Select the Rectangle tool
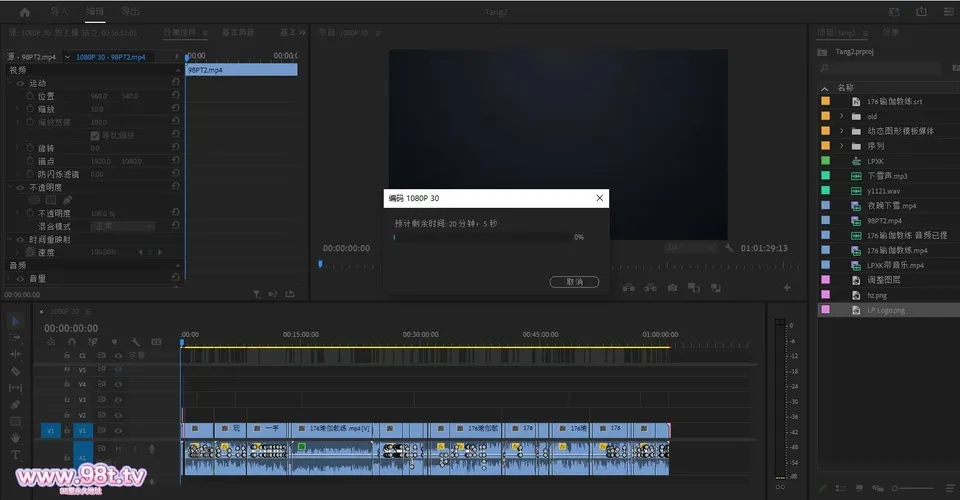 pyautogui.click(x=15, y=421)
